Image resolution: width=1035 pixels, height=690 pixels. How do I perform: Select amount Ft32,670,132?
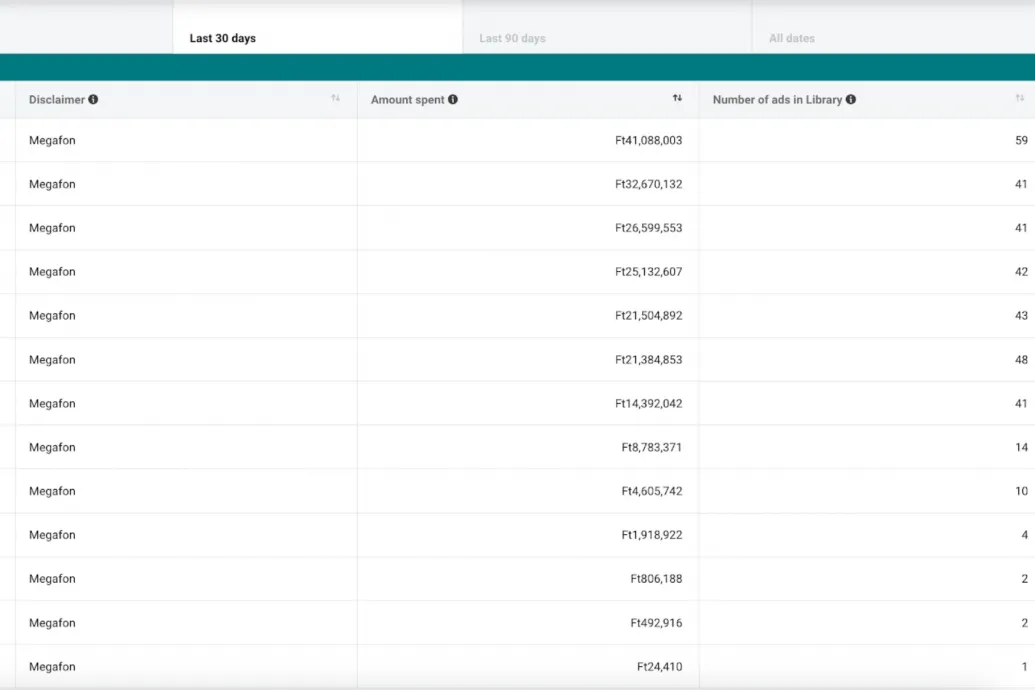(x=648, y=184)
